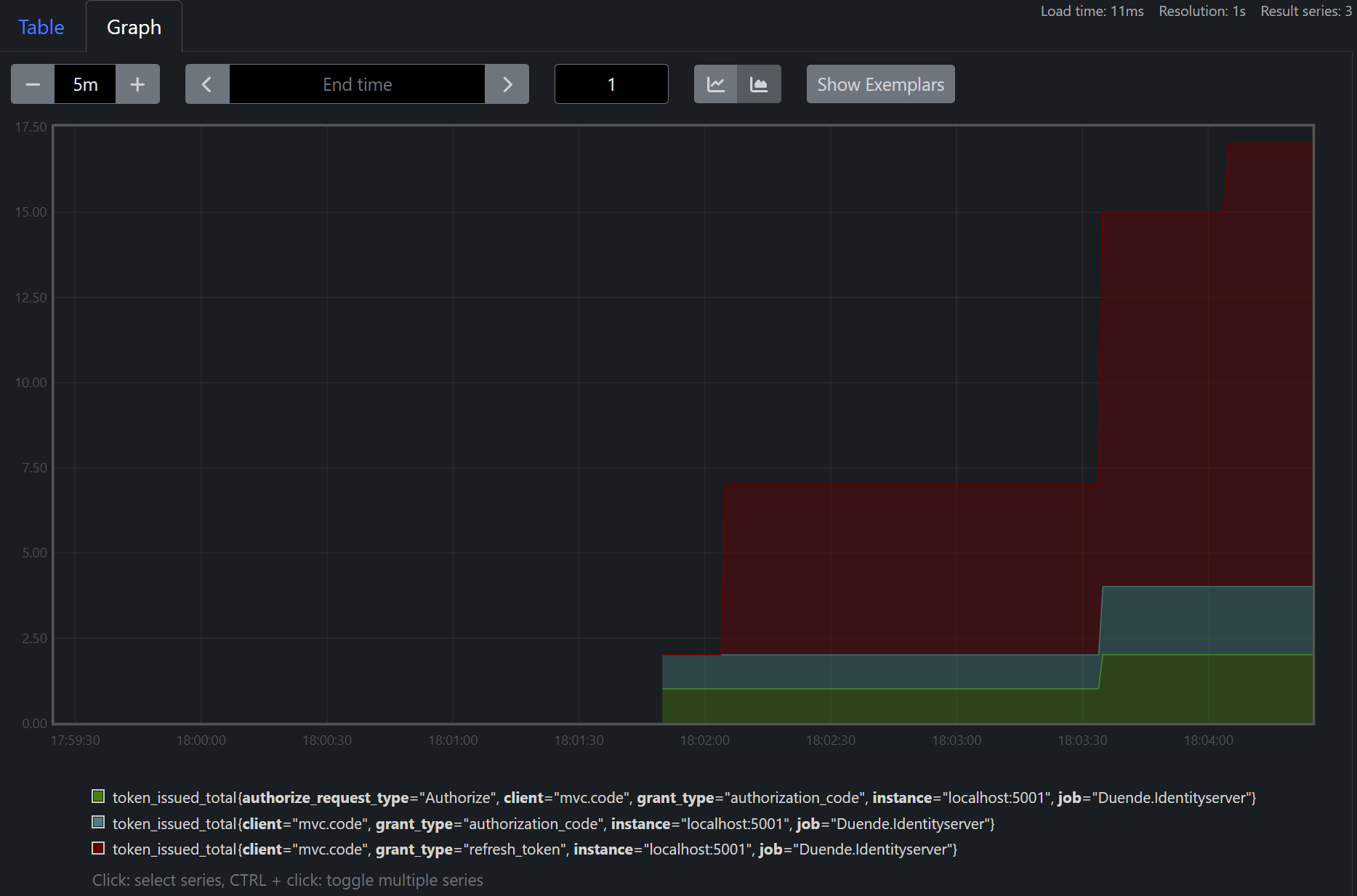Decrease the range with minus button
Viewport: 1357px width, 896px height.
click(33, 84)
